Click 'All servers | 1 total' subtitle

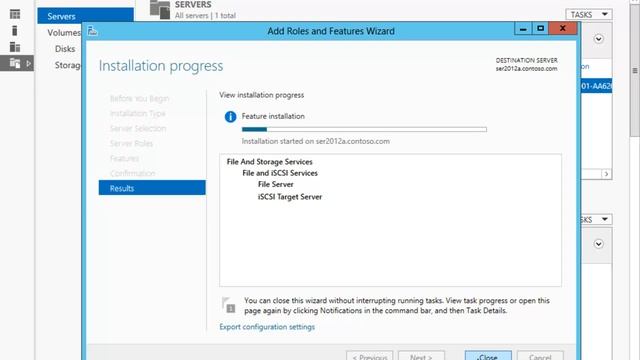pos(205,16)
